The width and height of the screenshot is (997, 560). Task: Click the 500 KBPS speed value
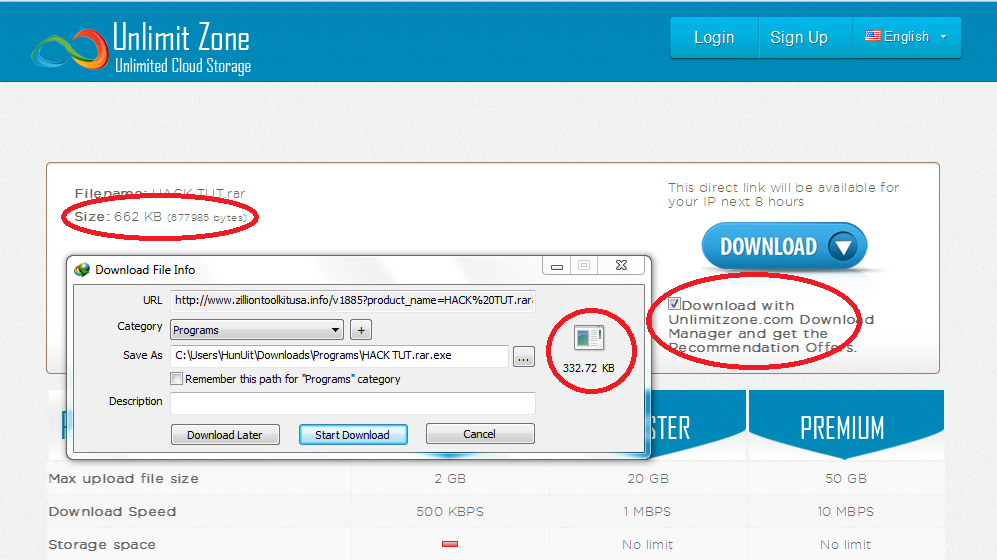pyautogui.click(x=450, y=512)
